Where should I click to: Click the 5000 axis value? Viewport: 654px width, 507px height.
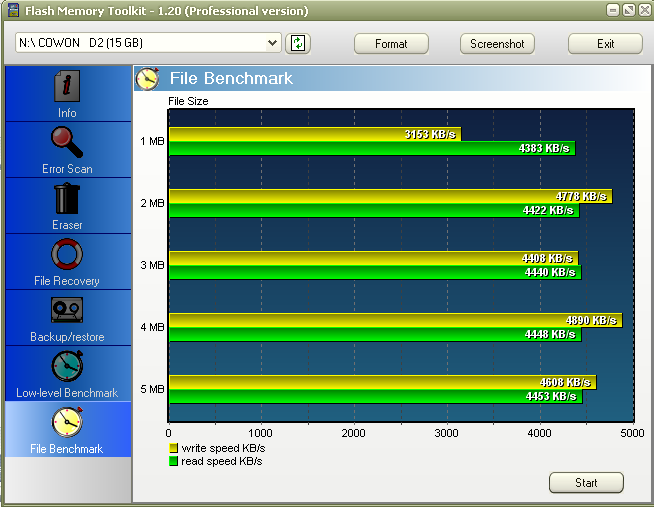tap(632, 433)
